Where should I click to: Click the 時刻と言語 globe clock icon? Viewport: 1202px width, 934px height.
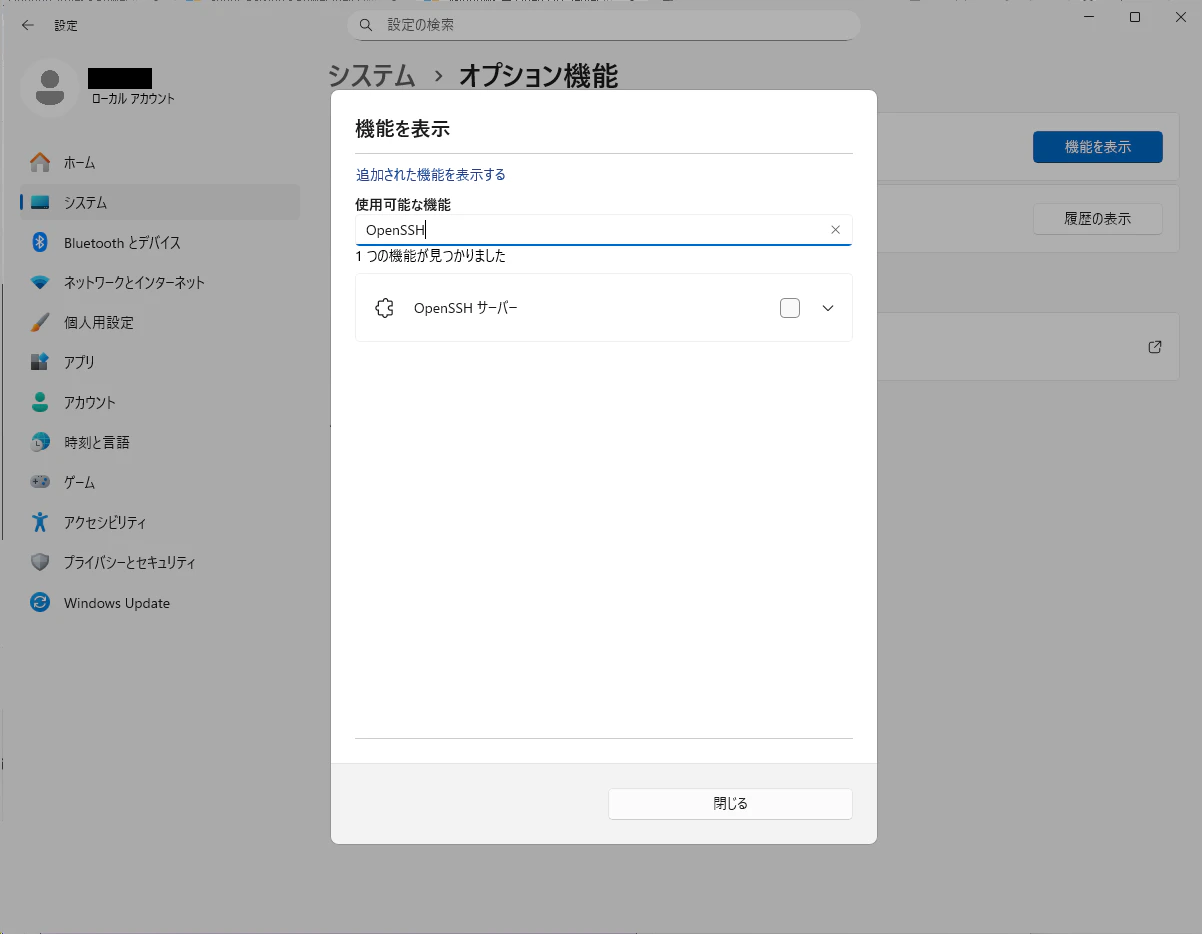pyautogui.click(x=40, y=442)
